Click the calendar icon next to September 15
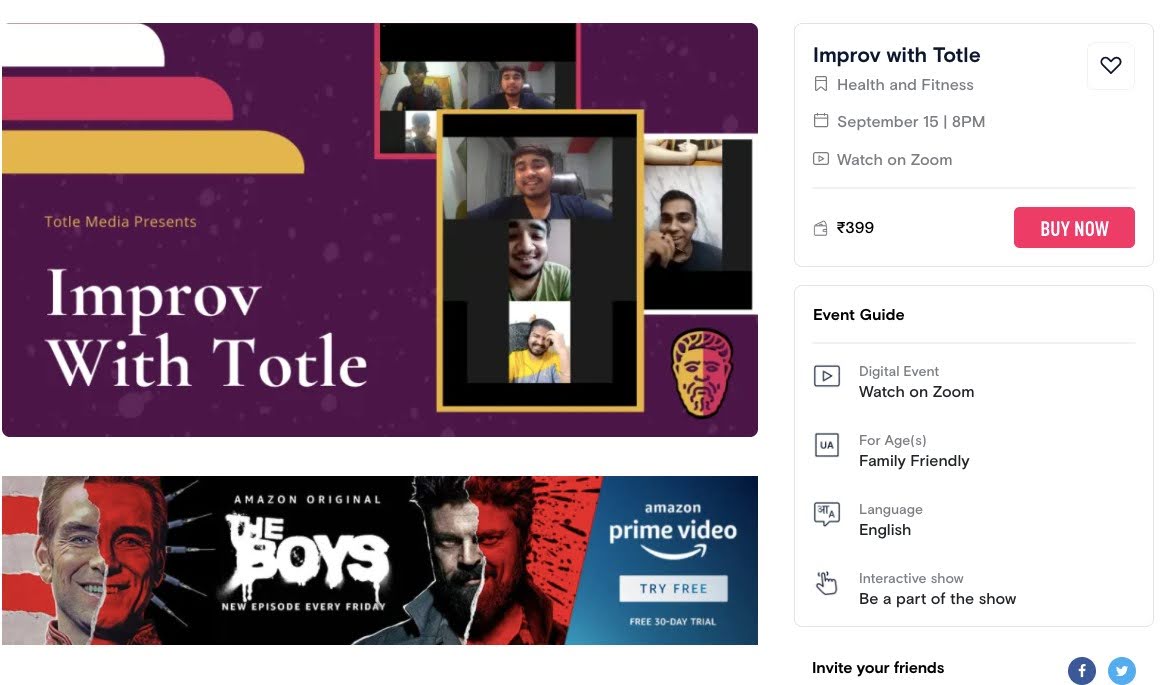1161x685 pixels. tap(820, 121)
